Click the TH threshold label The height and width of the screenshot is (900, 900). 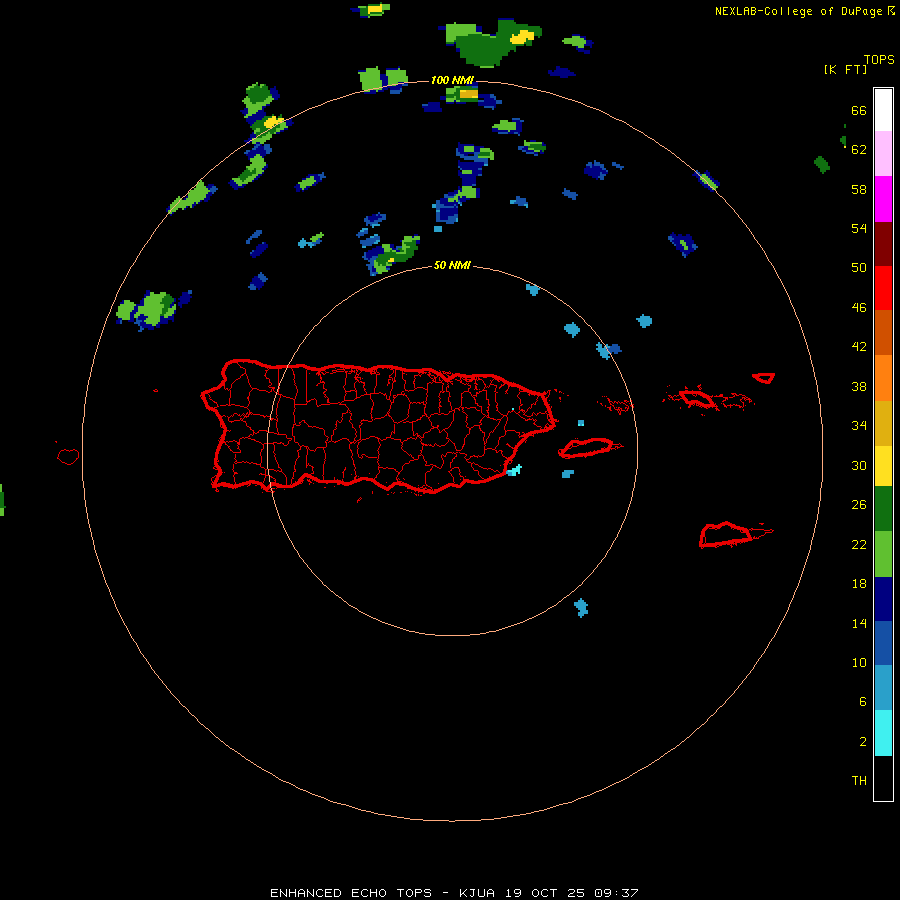point(859,781)
